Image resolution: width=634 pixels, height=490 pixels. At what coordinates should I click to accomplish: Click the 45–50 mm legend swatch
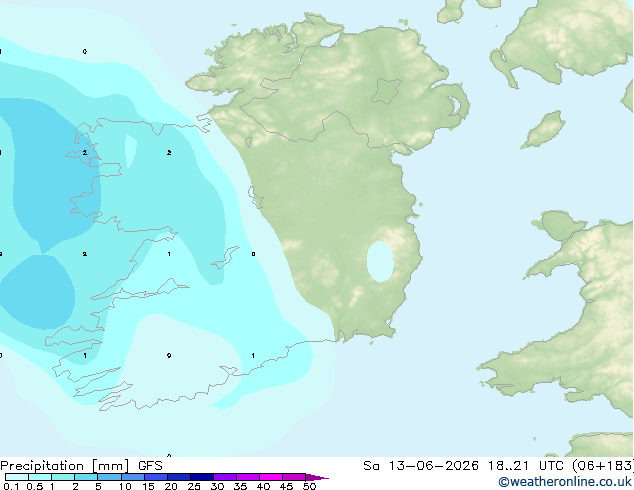[x=294, y=477]
